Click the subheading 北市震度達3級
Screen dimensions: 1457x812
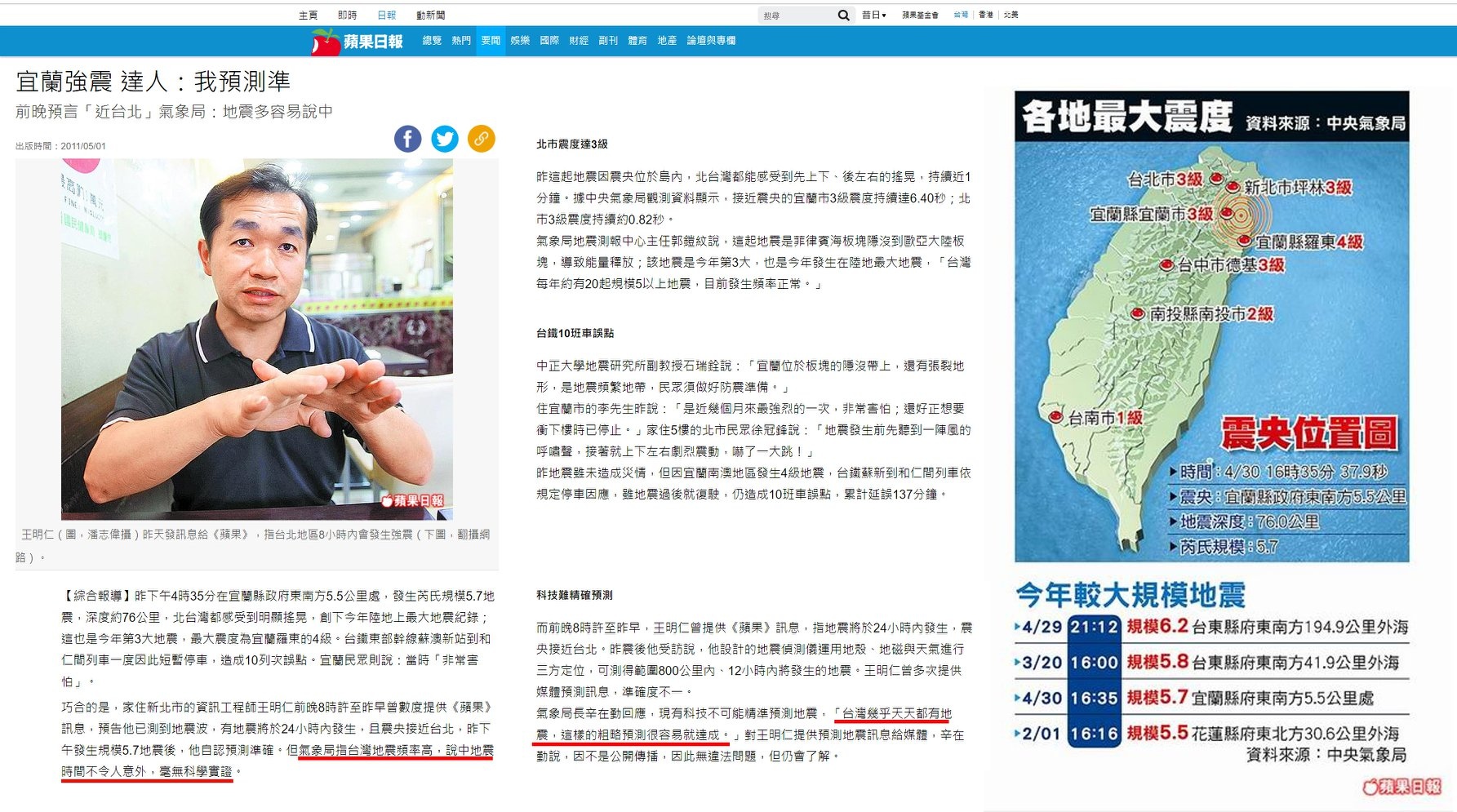[572, 144]
